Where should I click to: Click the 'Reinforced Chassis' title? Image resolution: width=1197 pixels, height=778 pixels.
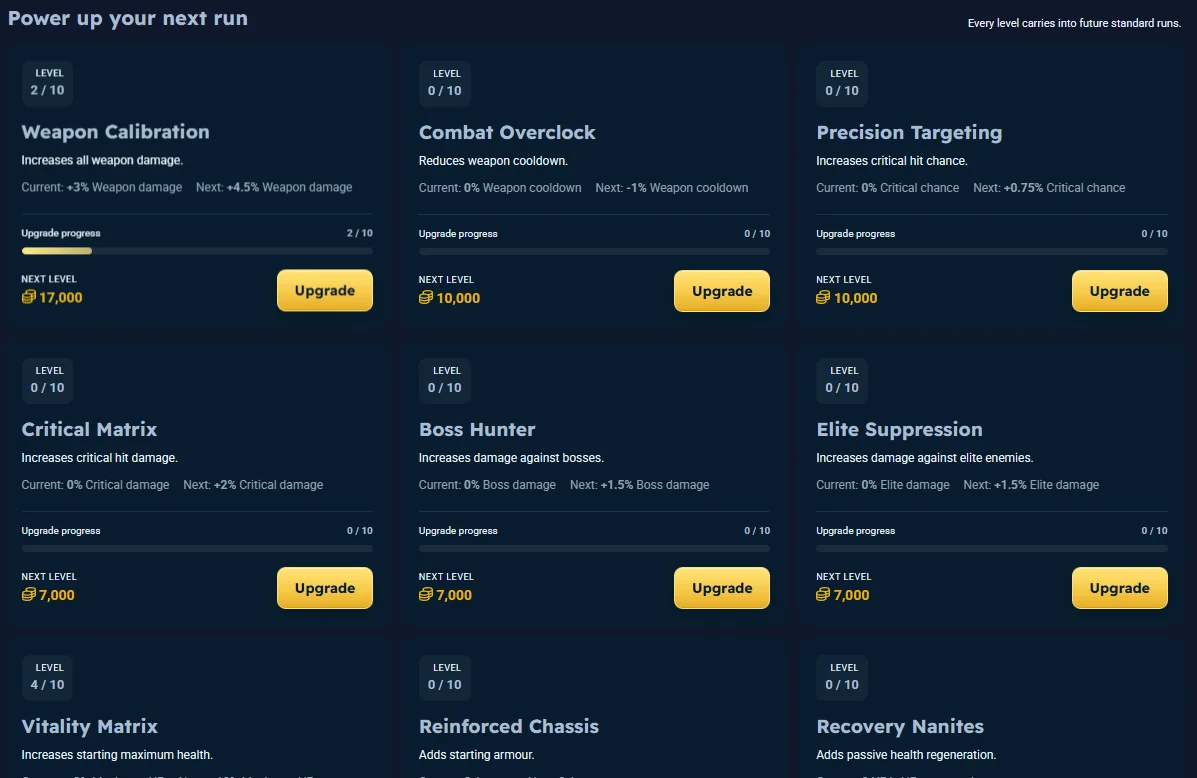pos(508,727)
